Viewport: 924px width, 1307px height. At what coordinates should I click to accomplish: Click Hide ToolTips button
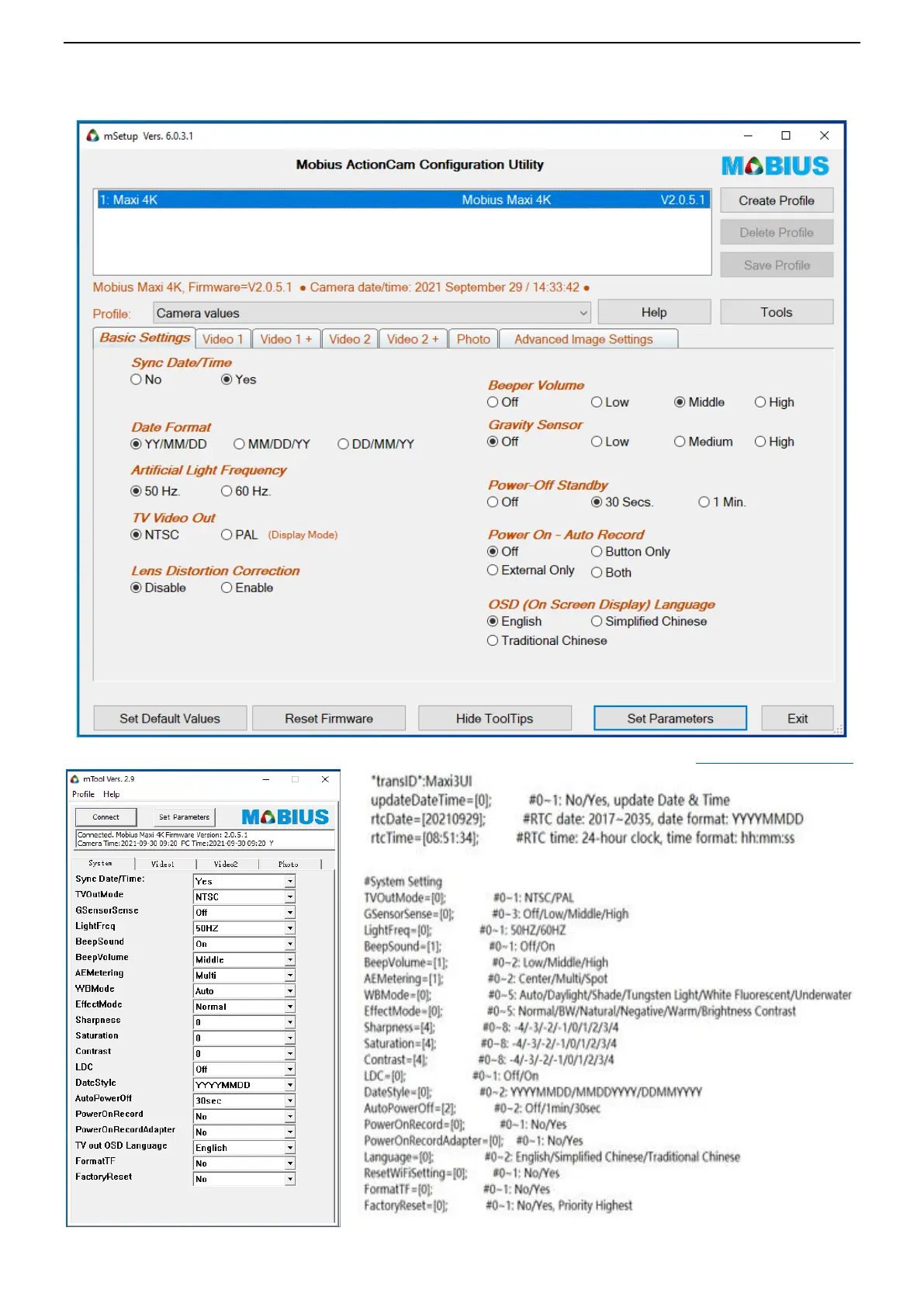(495, 719)
